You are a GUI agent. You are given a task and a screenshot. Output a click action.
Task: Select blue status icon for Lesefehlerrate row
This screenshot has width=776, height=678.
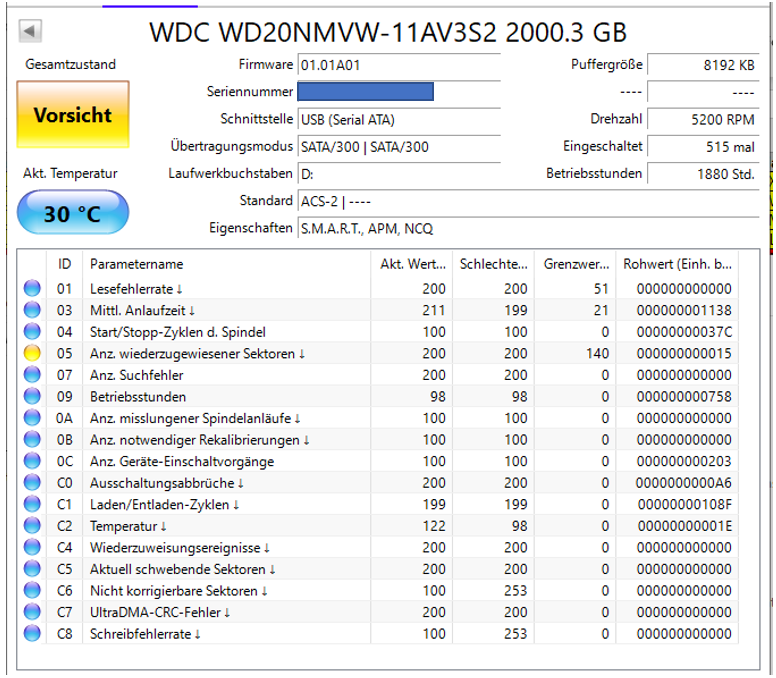pyautogui.click(x=32, y=289)
